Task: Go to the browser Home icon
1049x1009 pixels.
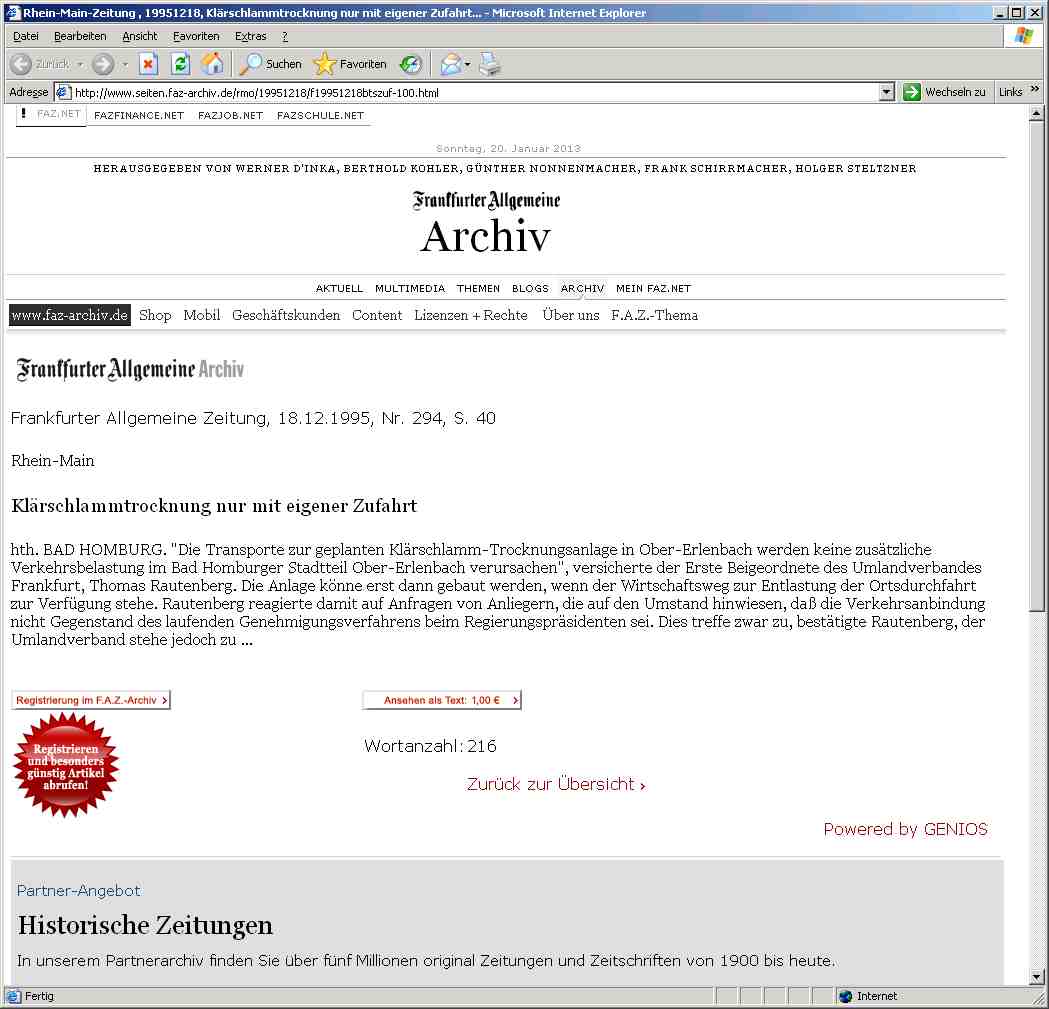Action: tap(212, 64)
